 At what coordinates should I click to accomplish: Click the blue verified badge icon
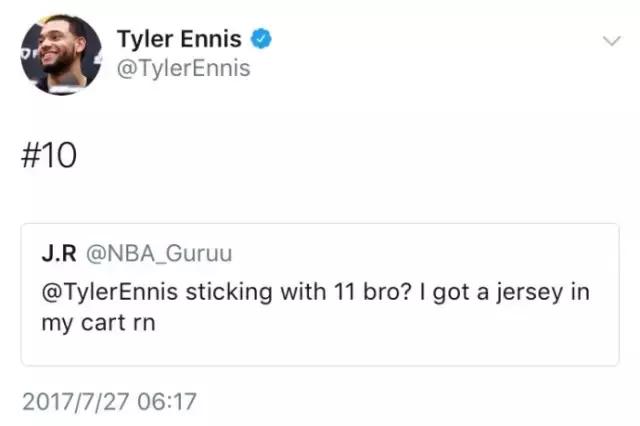point(262,39)
